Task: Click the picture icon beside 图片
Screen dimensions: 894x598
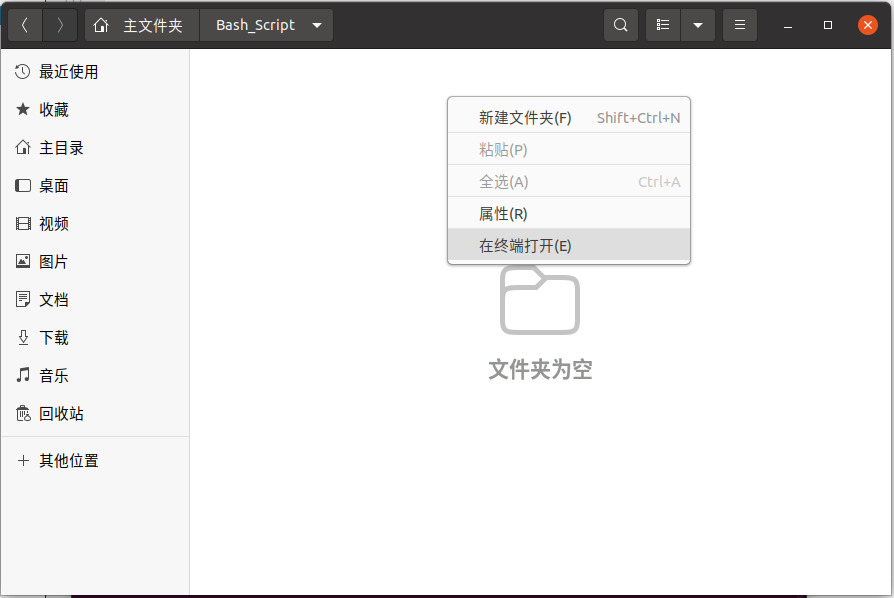Action: pyautogui.click(x=23, y=262)
